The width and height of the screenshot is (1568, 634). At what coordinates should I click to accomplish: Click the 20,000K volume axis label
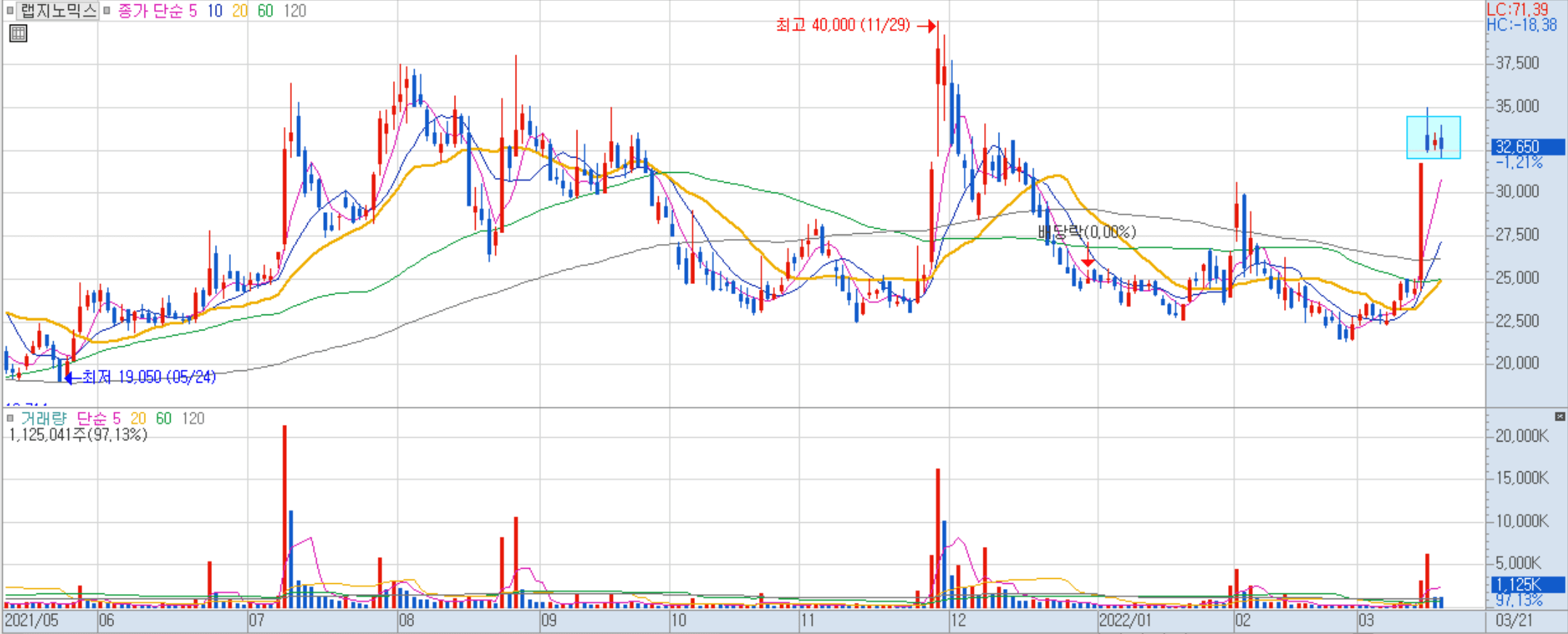coord(1522,436)
